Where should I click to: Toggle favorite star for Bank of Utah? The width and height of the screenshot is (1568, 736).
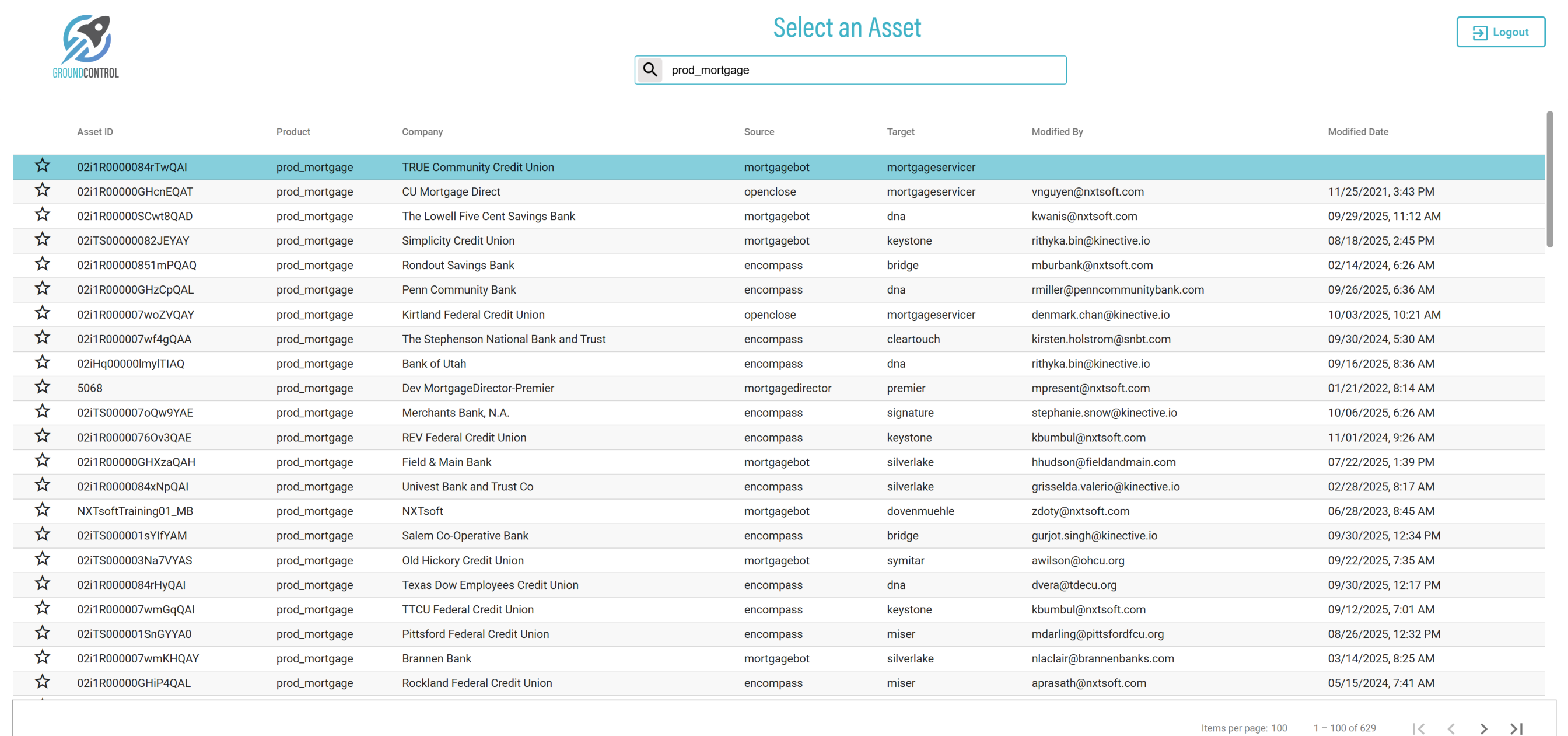tap(42, 362)
